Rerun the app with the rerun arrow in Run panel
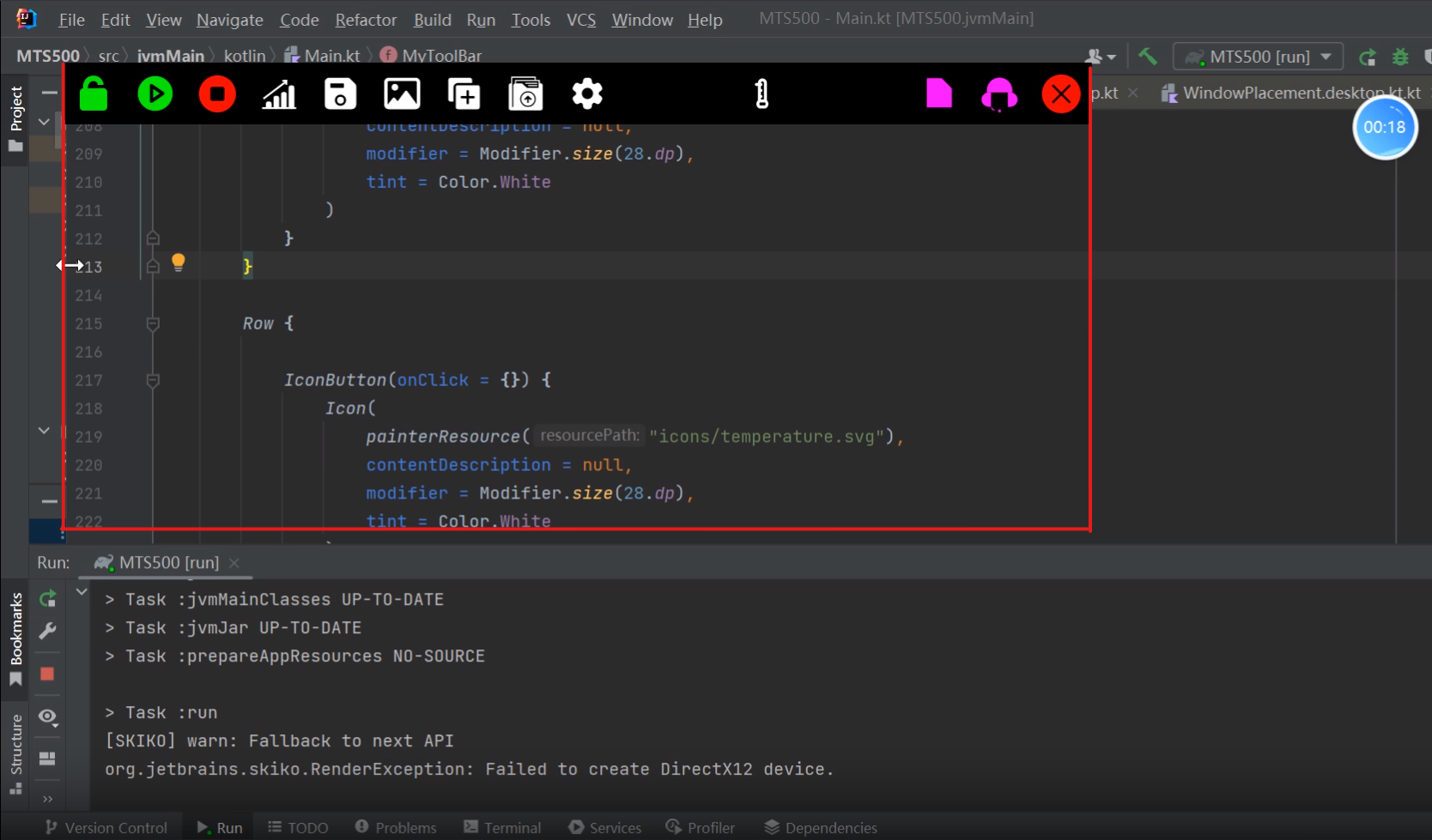1432x840 pixels. pyautogui.click(x=47, y=599)
